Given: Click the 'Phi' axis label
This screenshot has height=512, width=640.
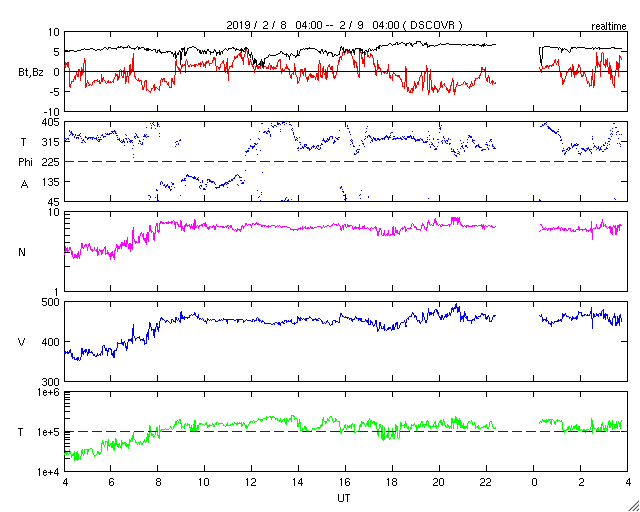Looking at the screenshot, I should pyautogui.click(x=25, y=163).
